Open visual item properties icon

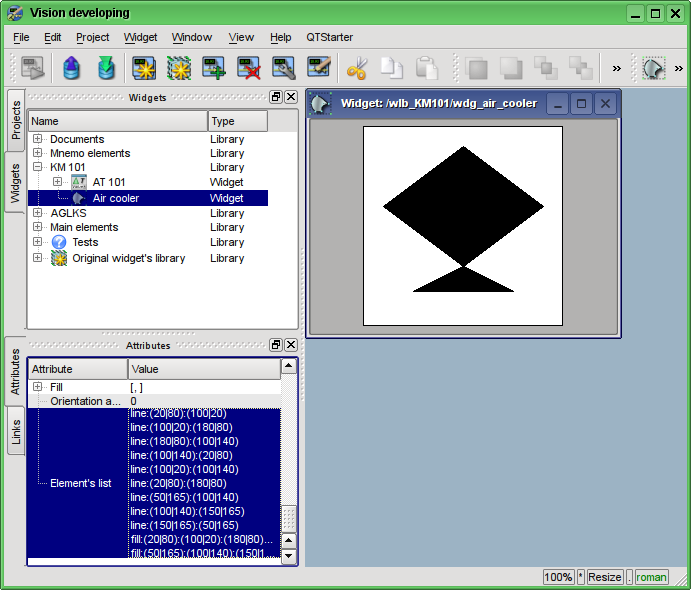[284, 69]
